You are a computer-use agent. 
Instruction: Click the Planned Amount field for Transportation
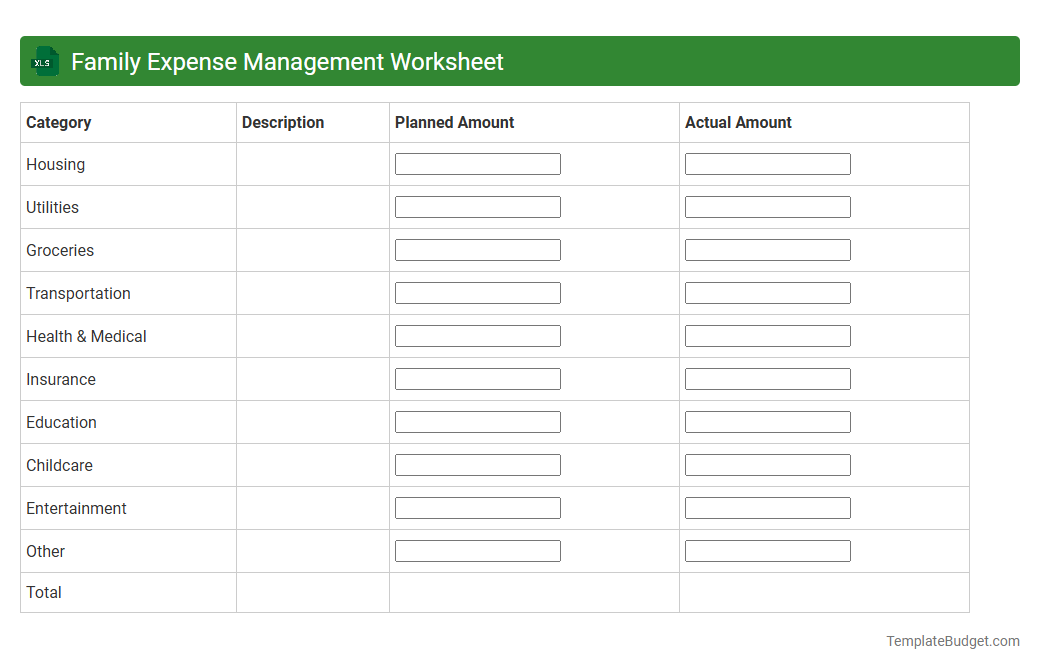(x=478, y=292)
